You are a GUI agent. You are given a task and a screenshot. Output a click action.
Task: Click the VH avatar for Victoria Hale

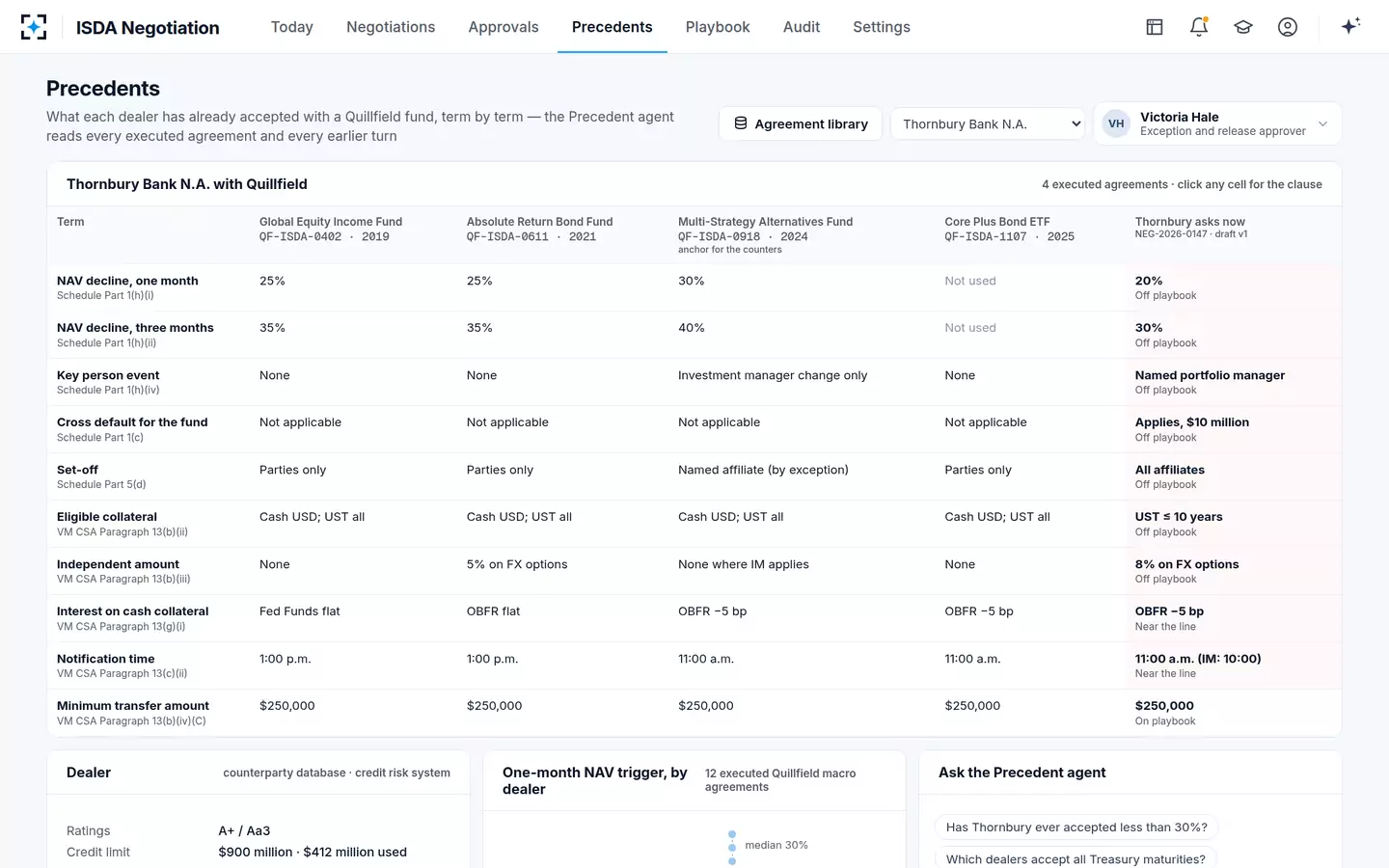point(1116,123)
